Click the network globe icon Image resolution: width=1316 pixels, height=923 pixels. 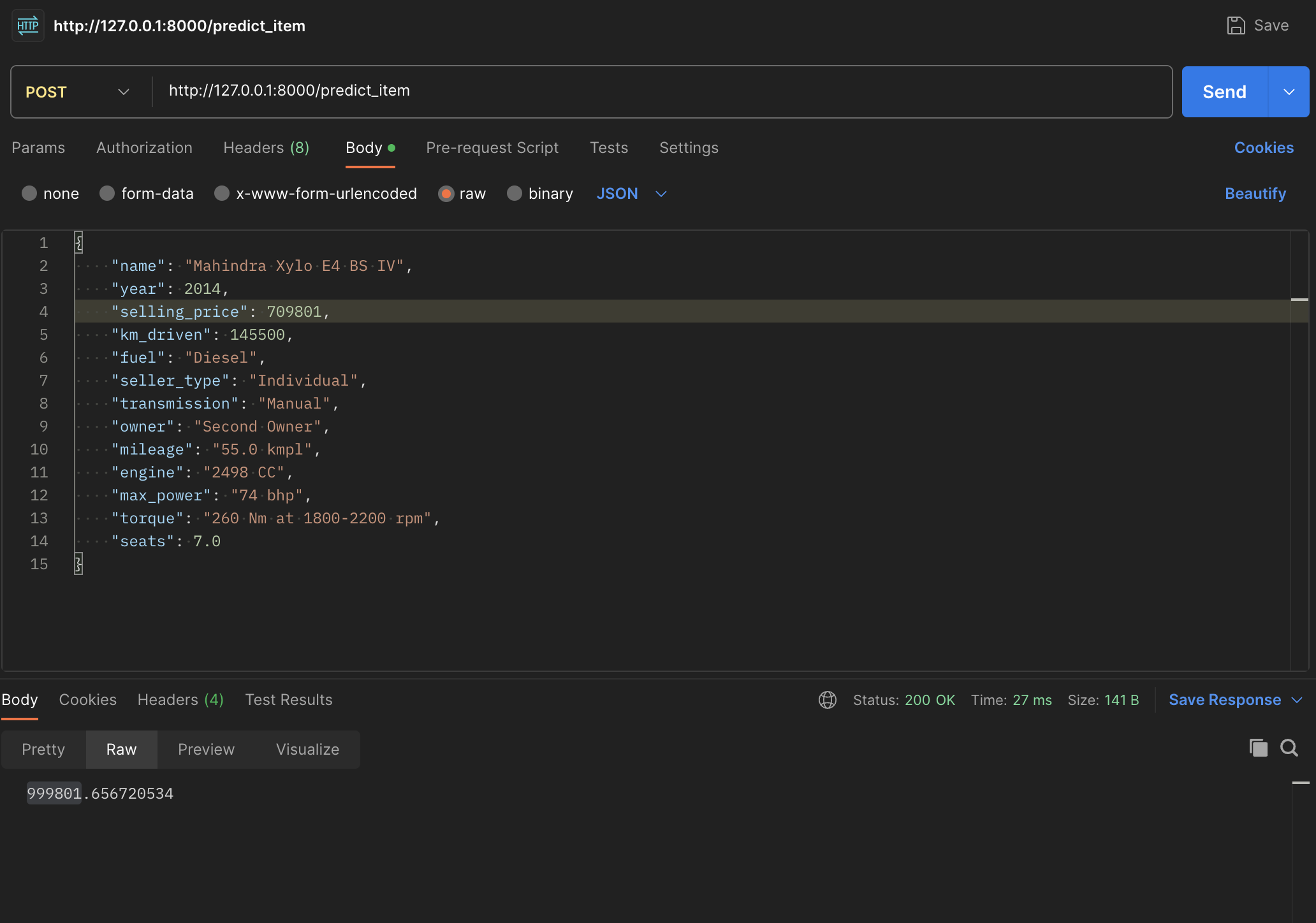pos(828,700)
